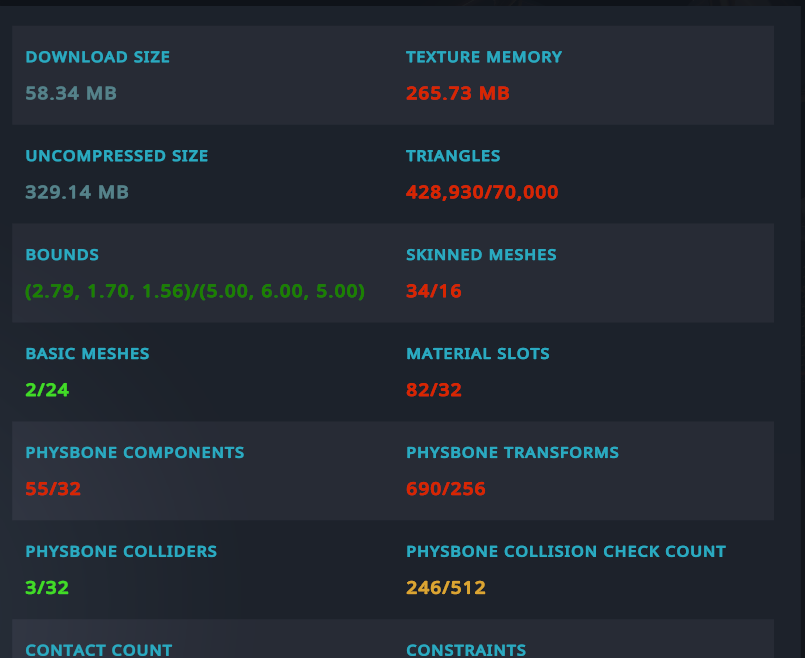The width and height of the screenshot is (805, 658).
Task: Click the 58.34 MB download size value
Action: tap(71, 93)
